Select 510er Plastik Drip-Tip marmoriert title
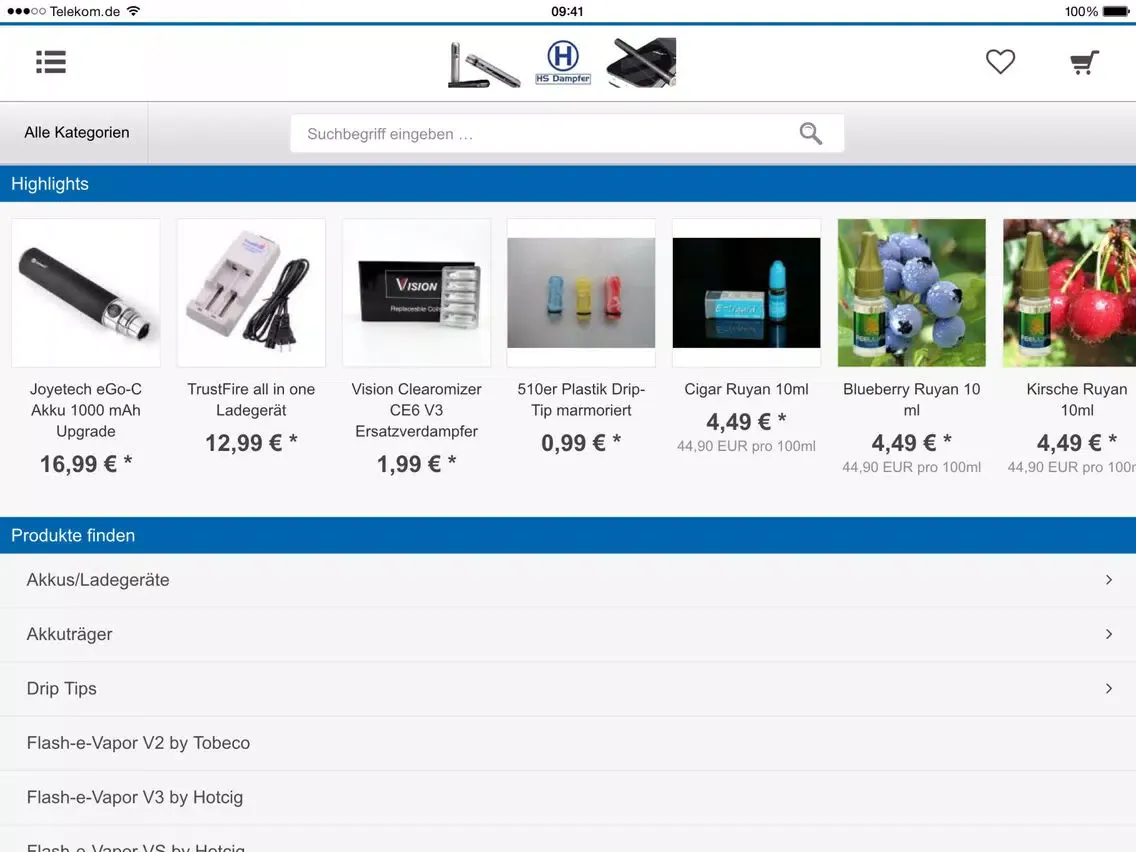Image resolution: width=1136 pixels, height=852 pixels. (x=581, y=399)
